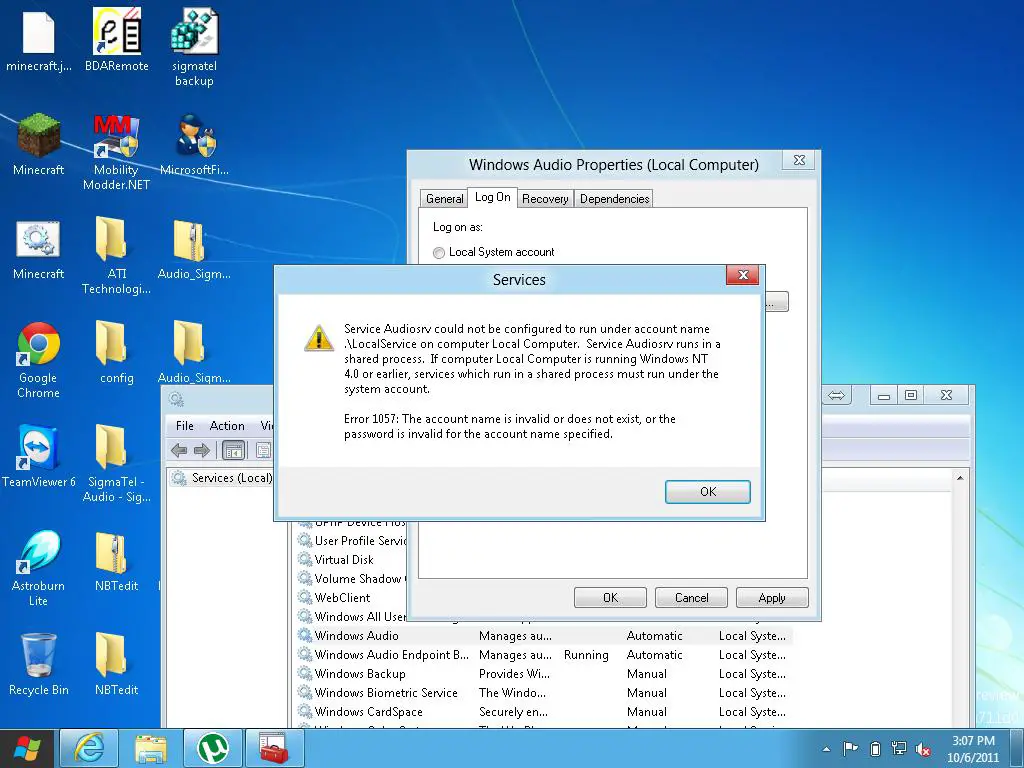Select the config folder on the desktop
Image resolution: width=1024 pixels, height=768 pixels.
(116, 353)
